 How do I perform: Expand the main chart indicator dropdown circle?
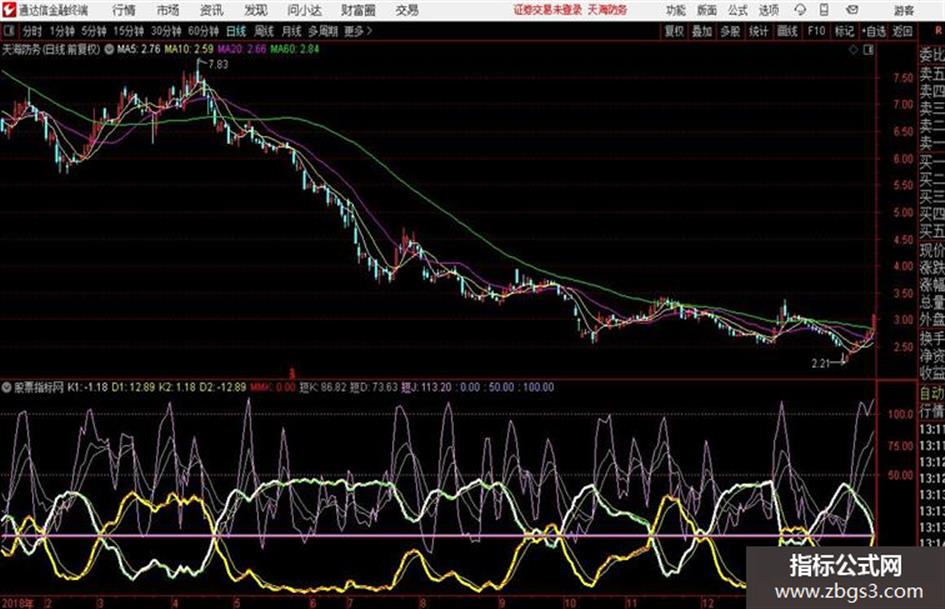point(108,50)
